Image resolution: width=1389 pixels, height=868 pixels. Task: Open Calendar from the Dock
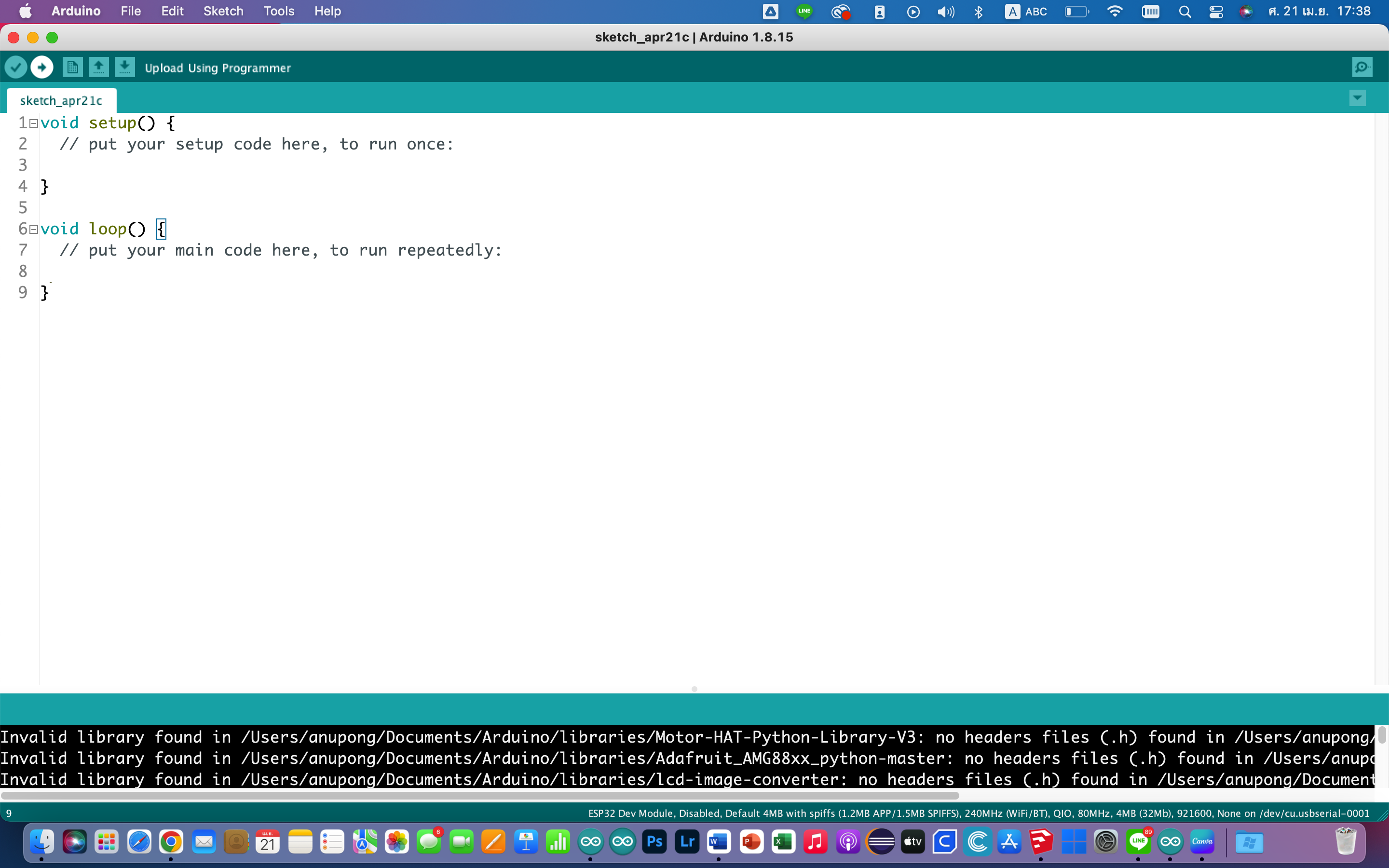tap(268, 842)
